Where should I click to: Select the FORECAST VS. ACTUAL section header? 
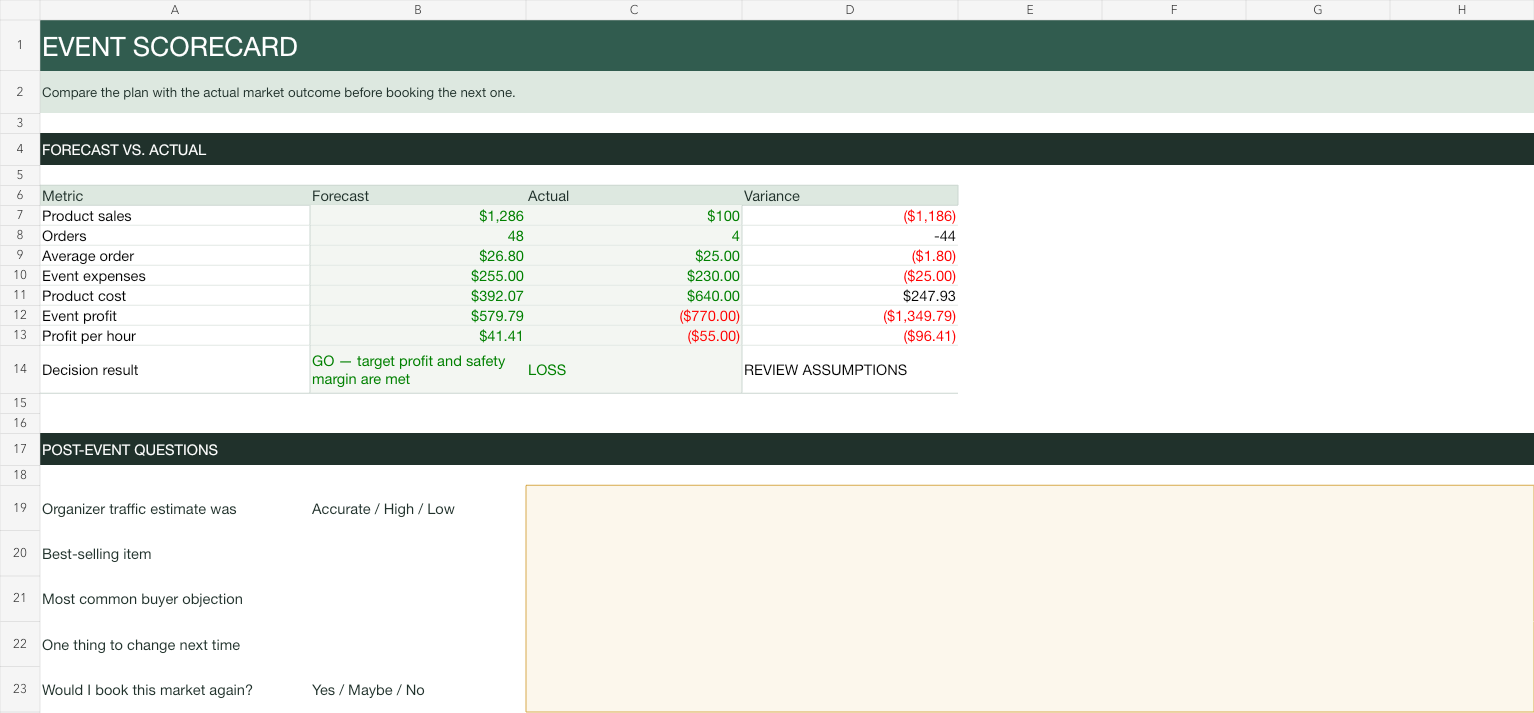787,149
